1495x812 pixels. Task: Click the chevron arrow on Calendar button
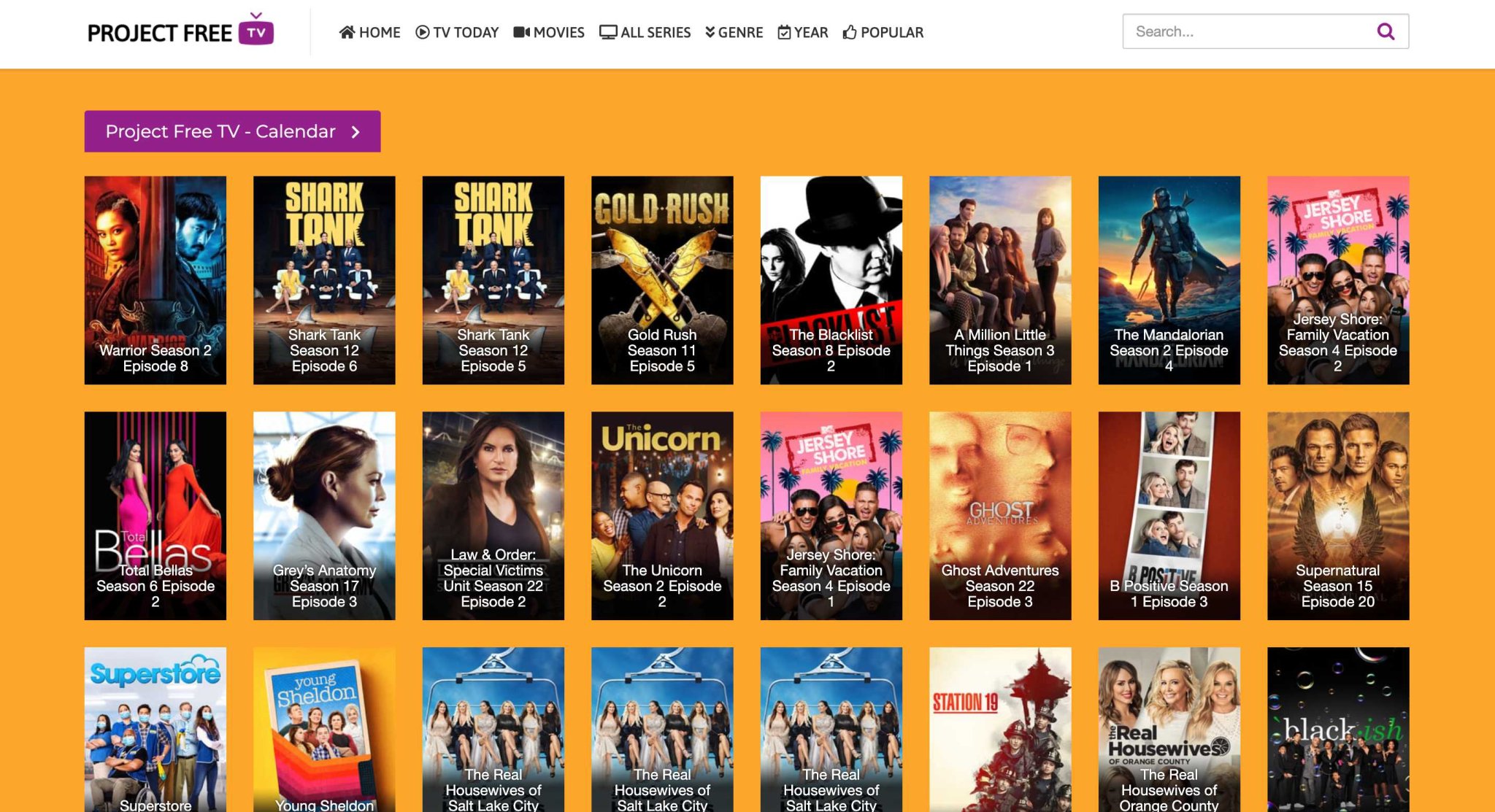pos(356,131)
